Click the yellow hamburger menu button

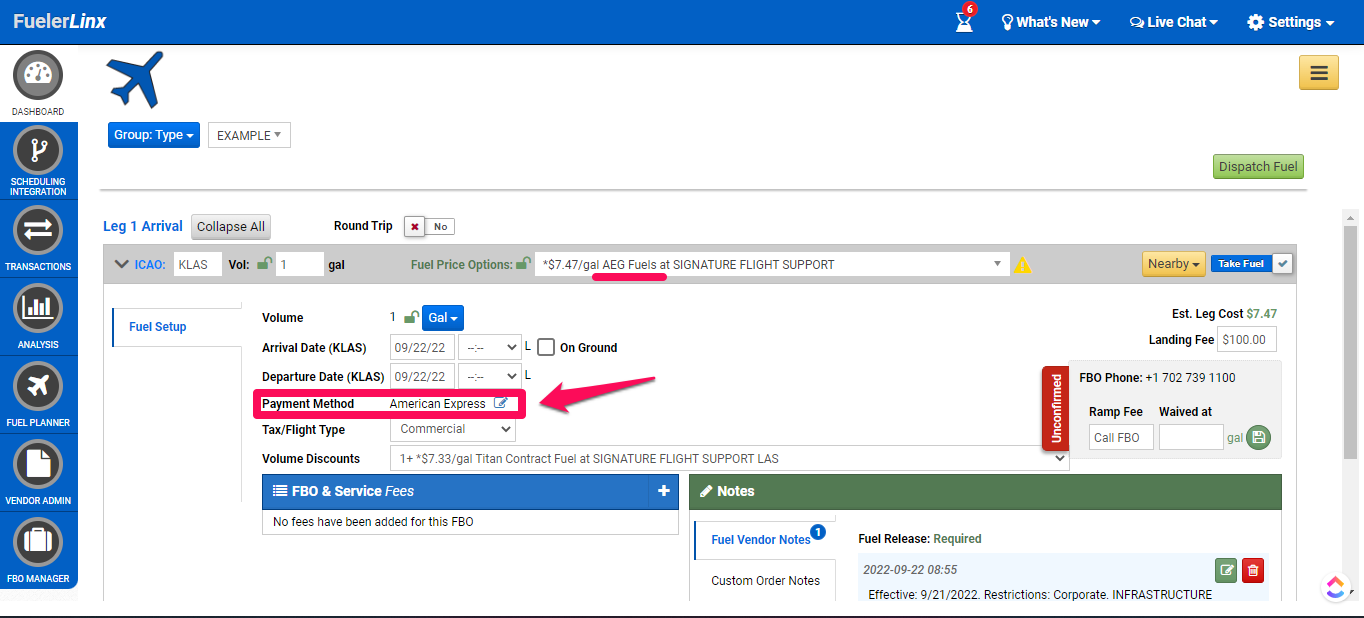point(1319,72)
